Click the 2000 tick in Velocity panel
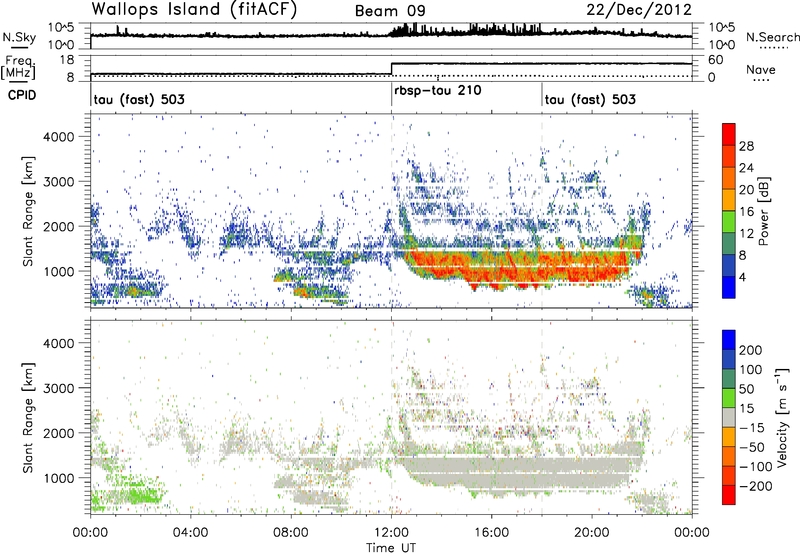 [x=58, y=433]
